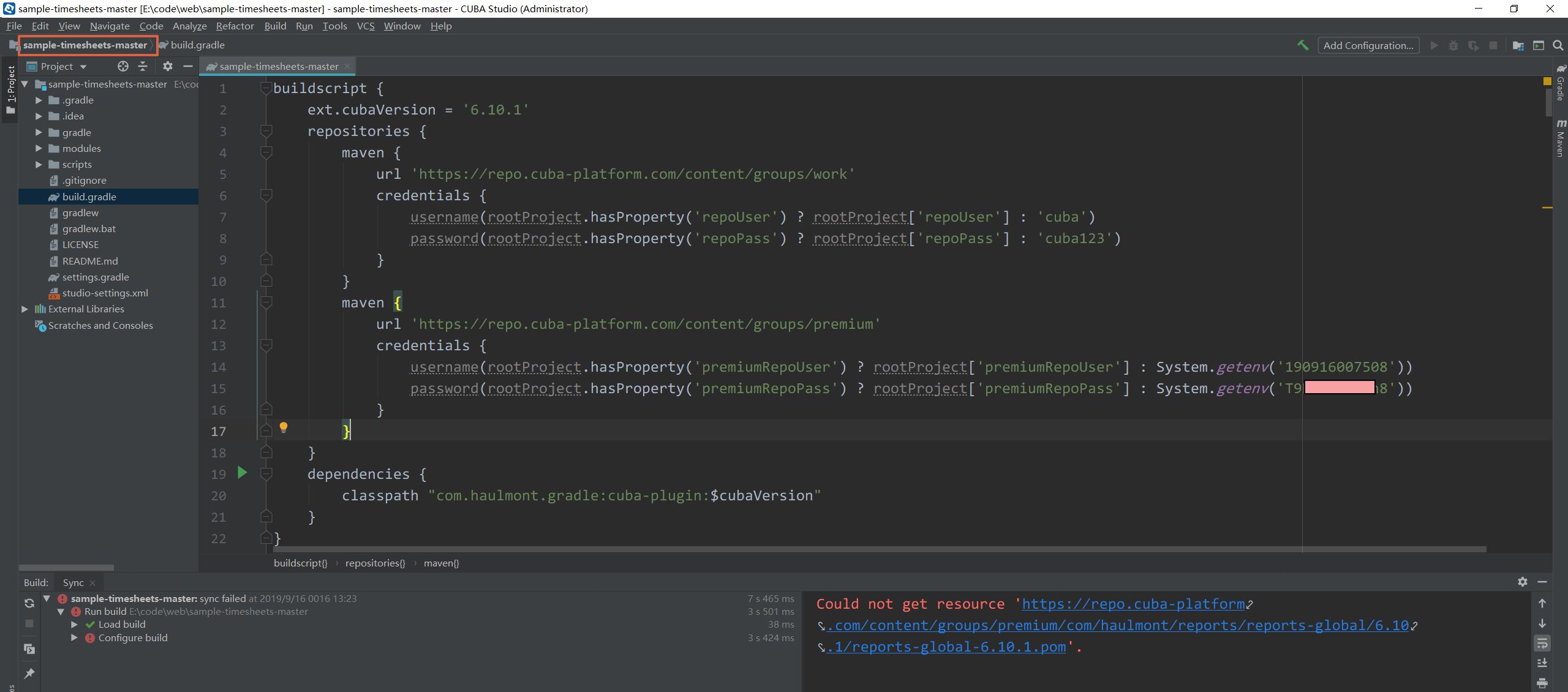
Task: Restart Gradle sync in the Build panel
Action: pyautogui.click(x=29, y=603)
